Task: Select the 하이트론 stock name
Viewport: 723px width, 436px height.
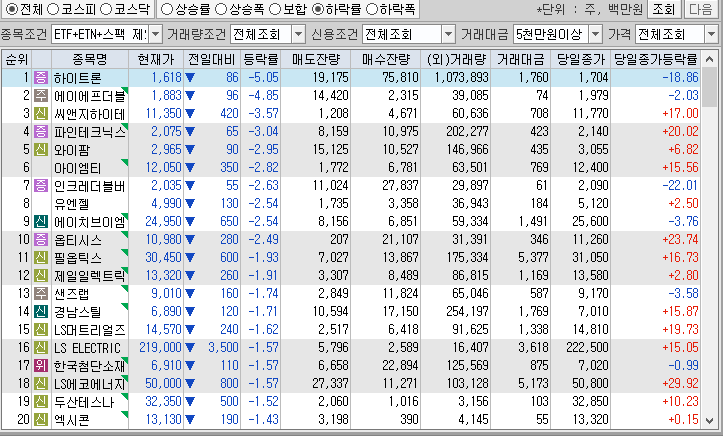Action: point(77,78)
